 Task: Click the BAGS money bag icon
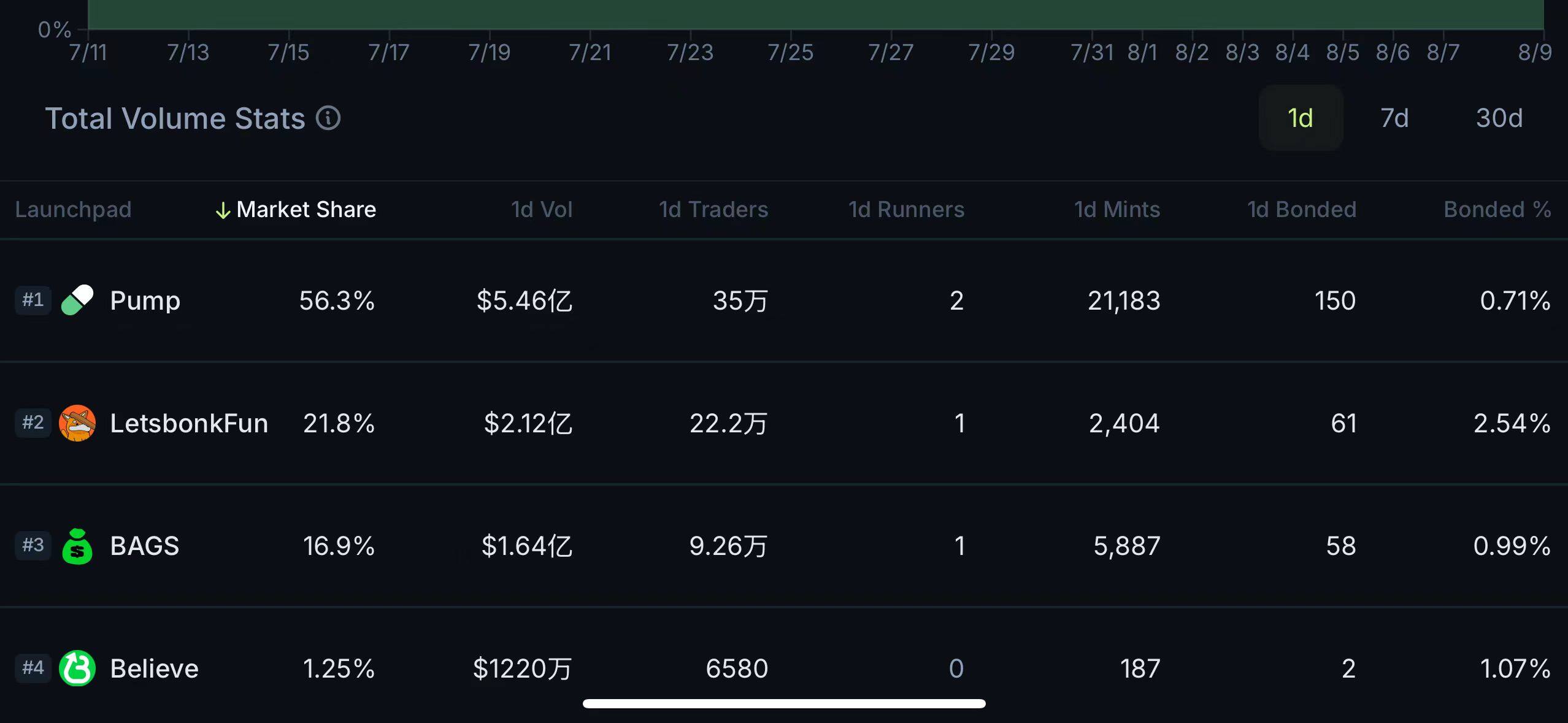(x=77, y=546)
